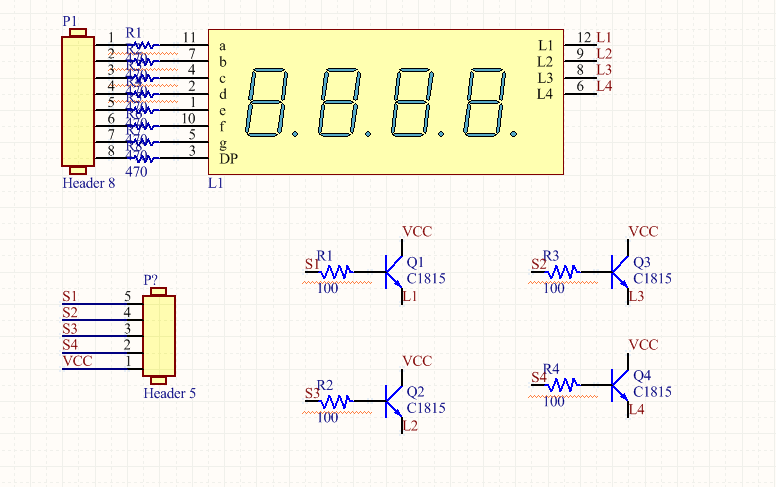Select the Header 5 connector body

click(158, 335)
